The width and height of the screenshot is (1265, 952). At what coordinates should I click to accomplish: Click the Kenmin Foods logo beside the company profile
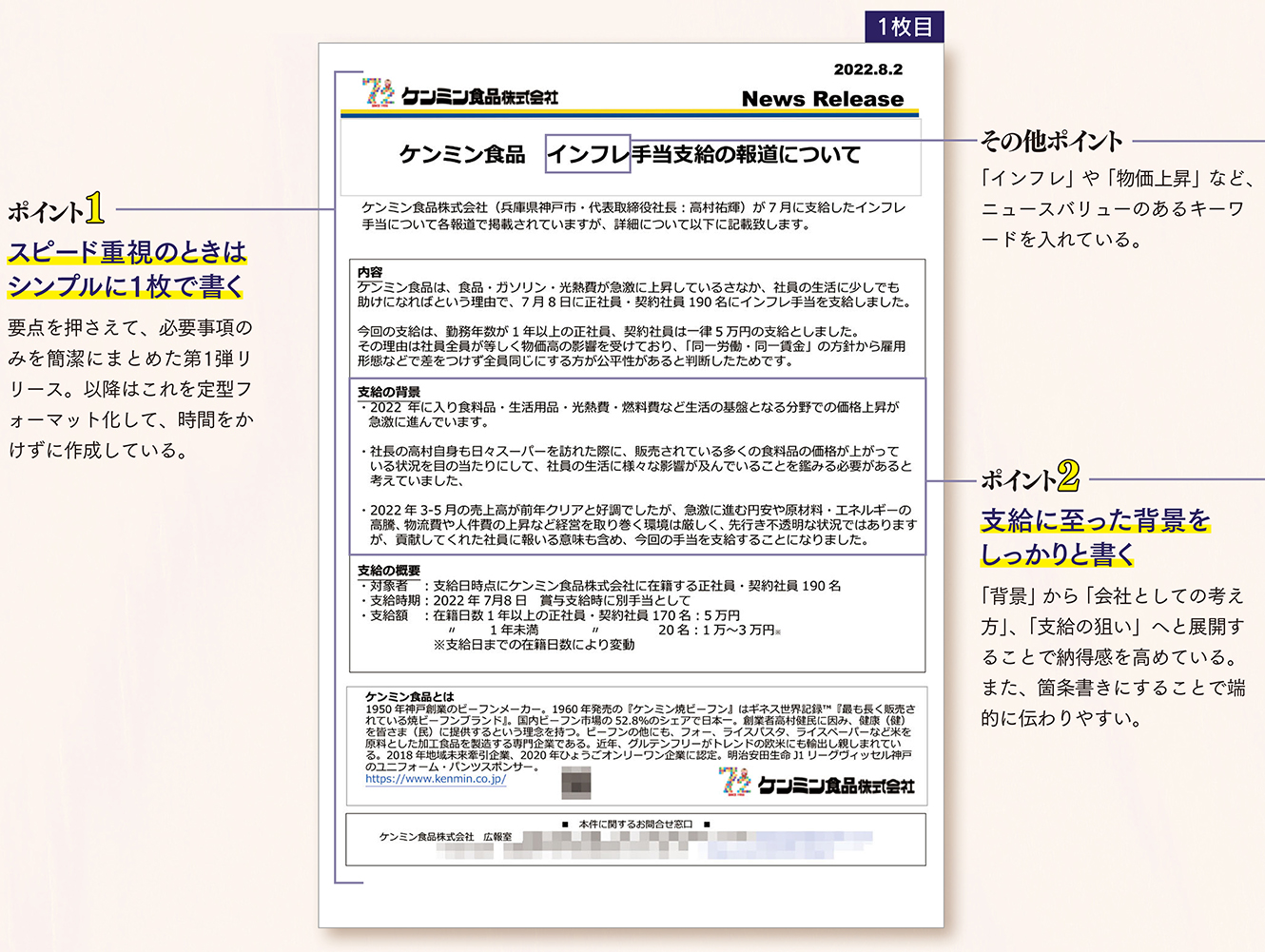pyautogui.click(x=818, y=783)
